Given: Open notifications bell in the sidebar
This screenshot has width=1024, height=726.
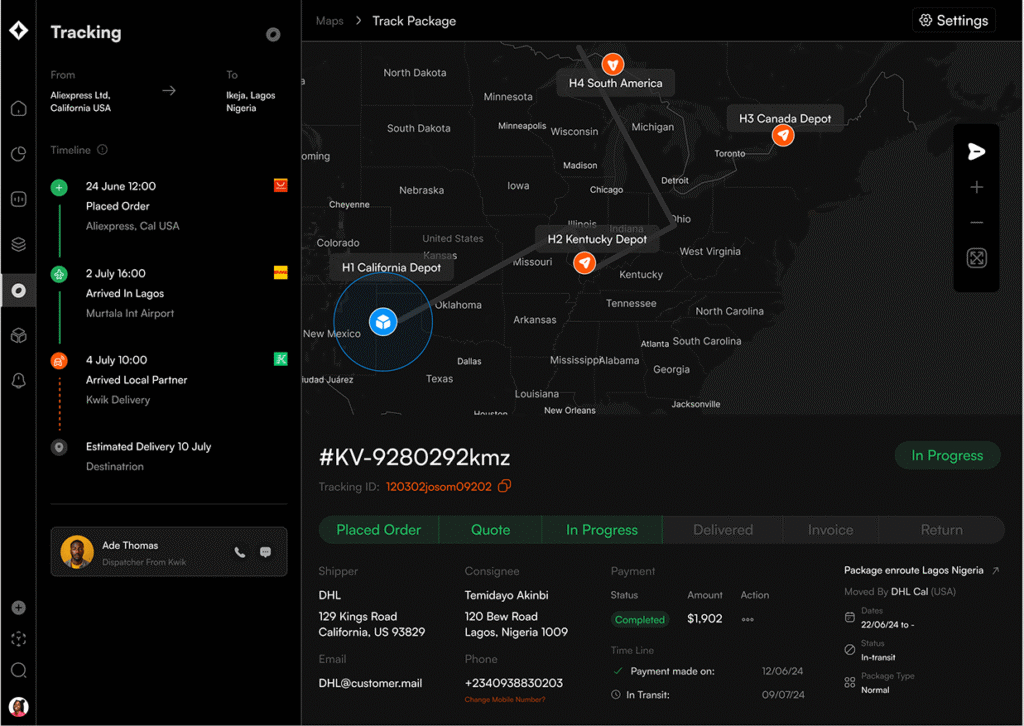Looking at the screenshot, I should pyautogui.click(x=18, y=381).
